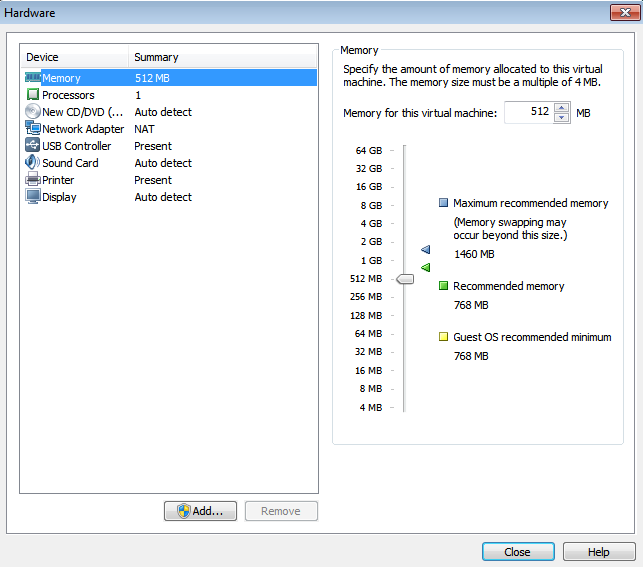This screenshot has height=567, width=643.
Task: Select the Network Adapter row
Action: pyautogui.click(x=169, y=129)
